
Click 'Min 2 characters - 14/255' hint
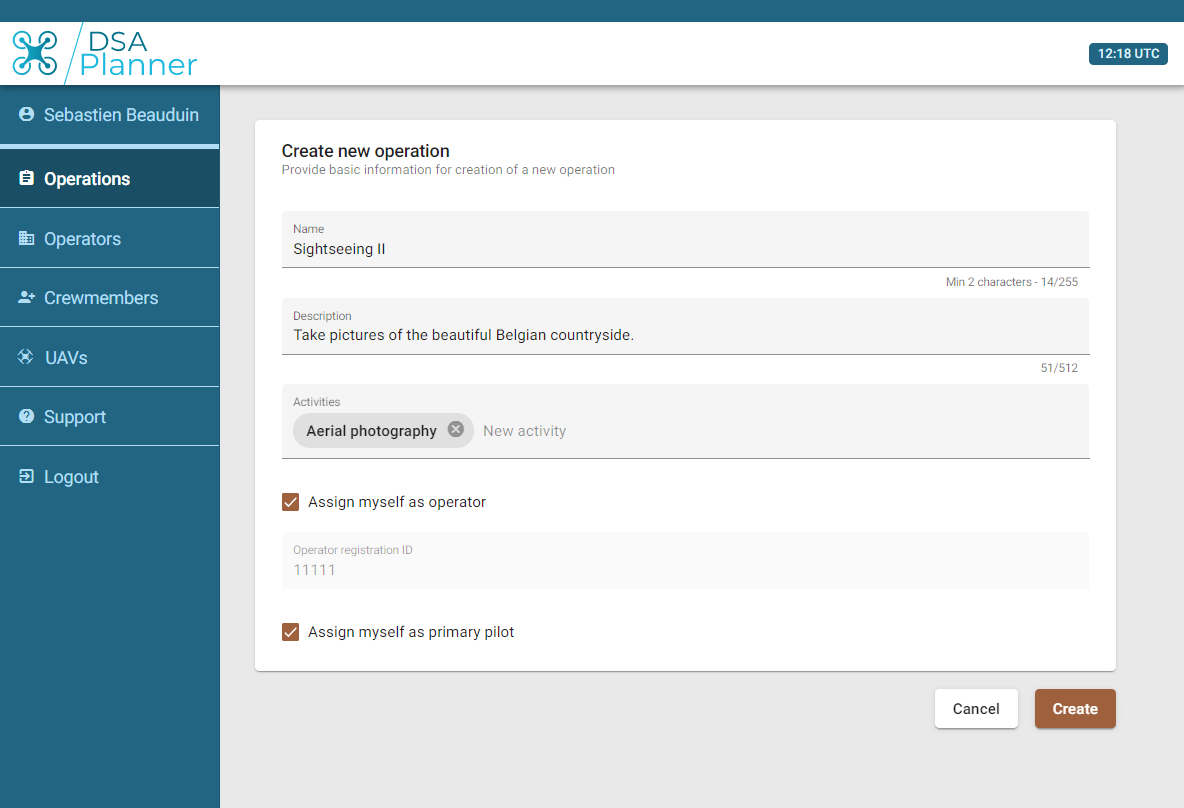click(x=1012, y=282)
